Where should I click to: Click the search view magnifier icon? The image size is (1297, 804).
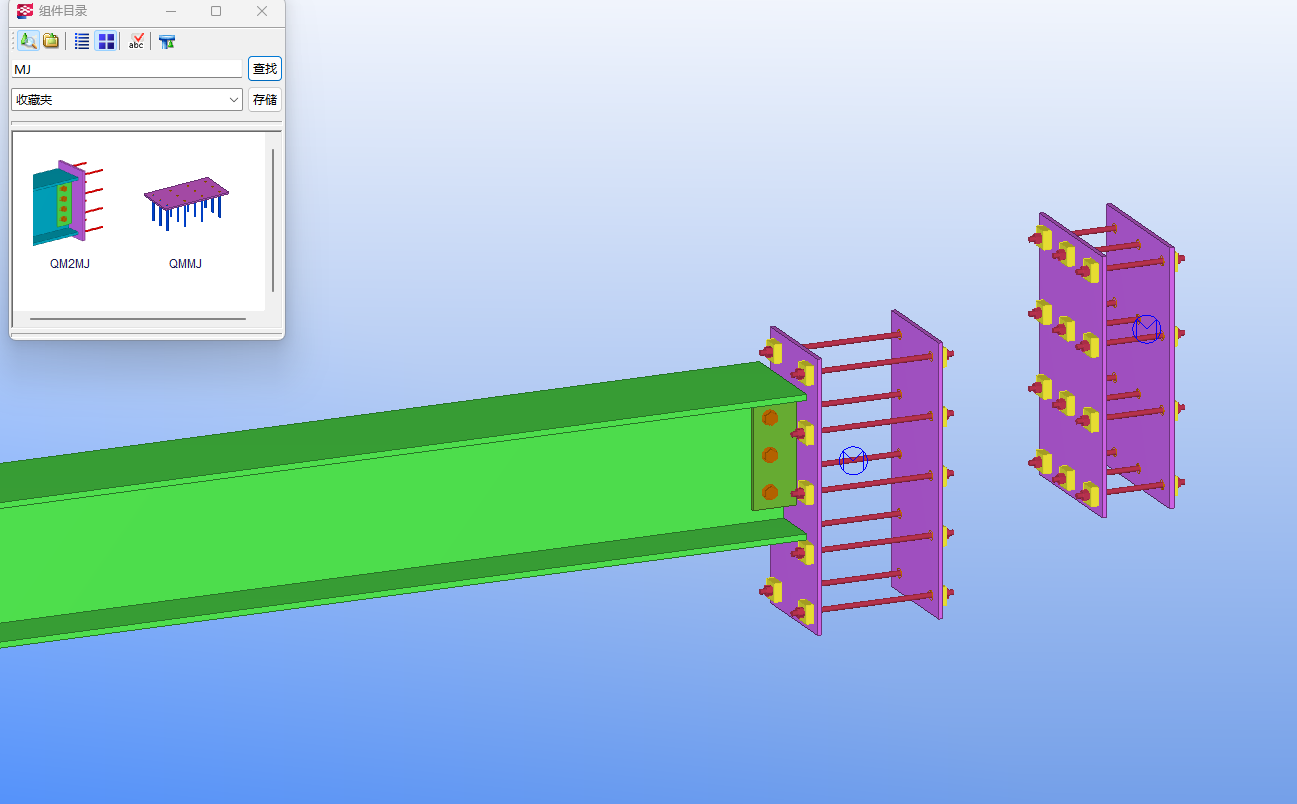(28, 41)
